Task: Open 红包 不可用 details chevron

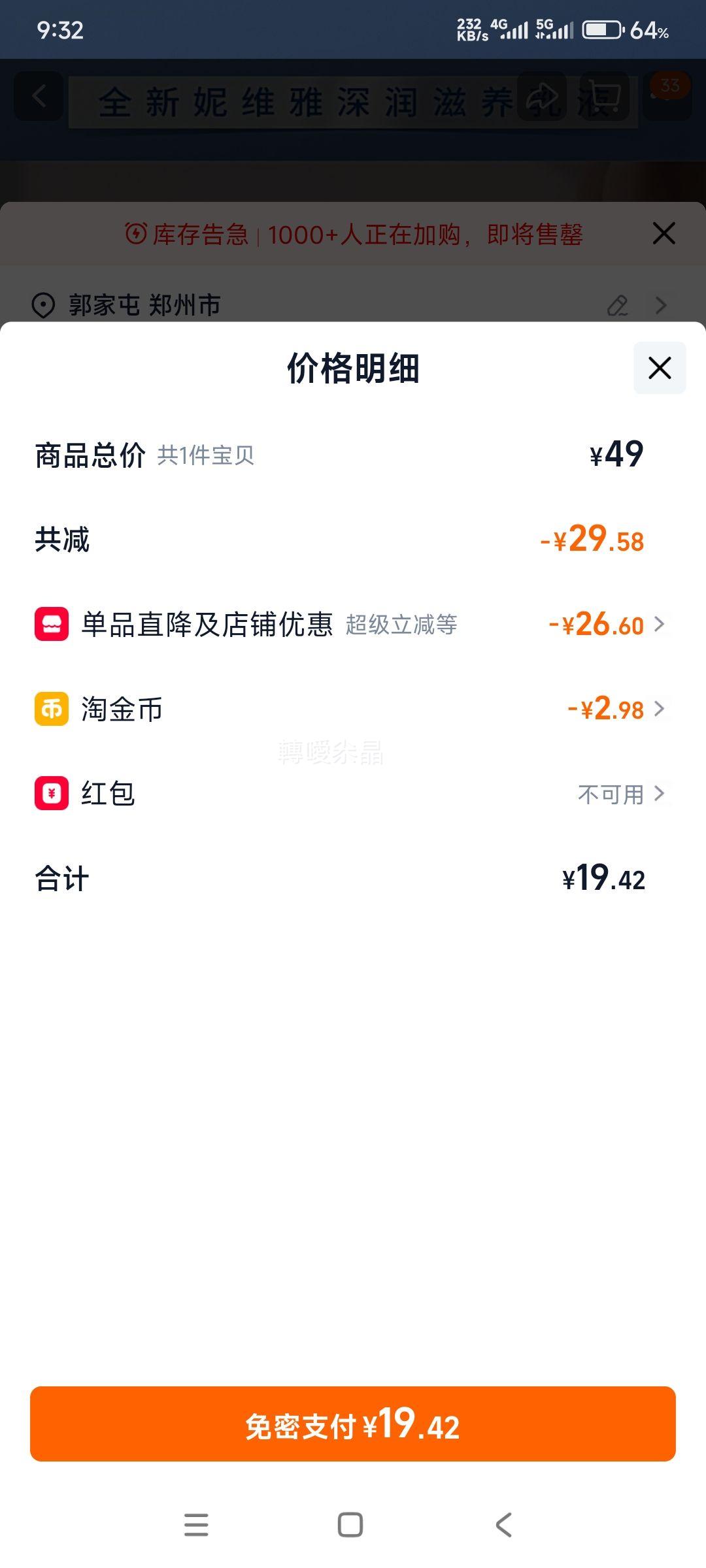Action: 660,794
